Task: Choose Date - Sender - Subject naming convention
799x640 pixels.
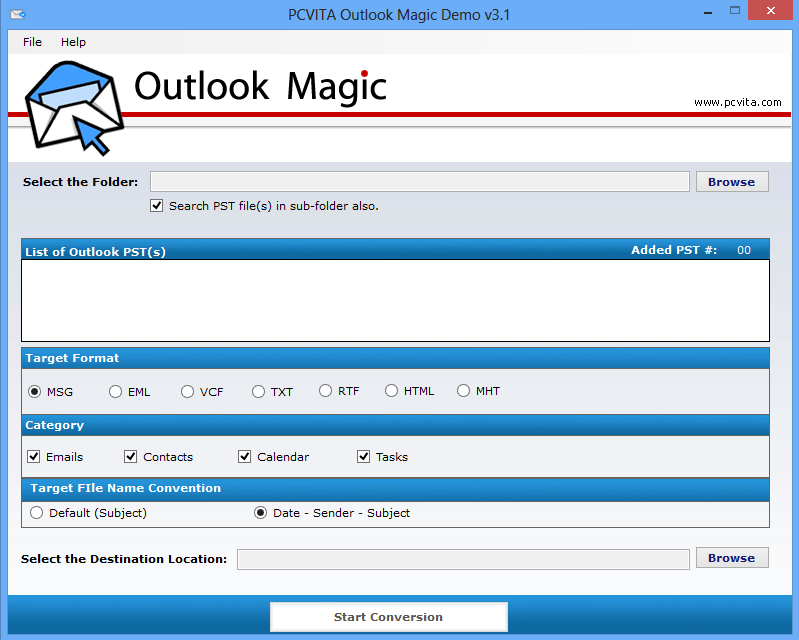Action: coord(260,513)
